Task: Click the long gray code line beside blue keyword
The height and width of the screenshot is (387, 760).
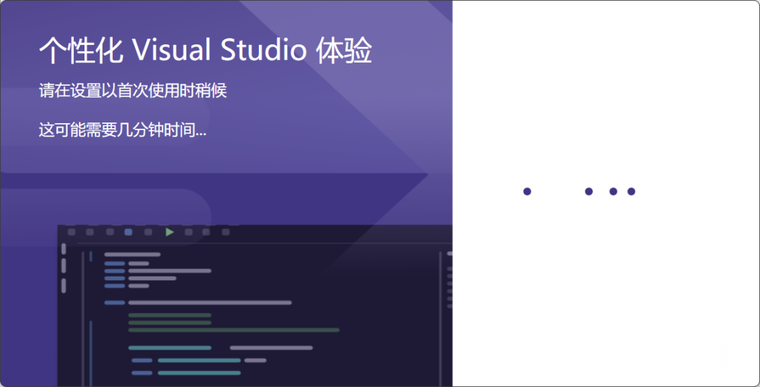Action: pos(210,303)
